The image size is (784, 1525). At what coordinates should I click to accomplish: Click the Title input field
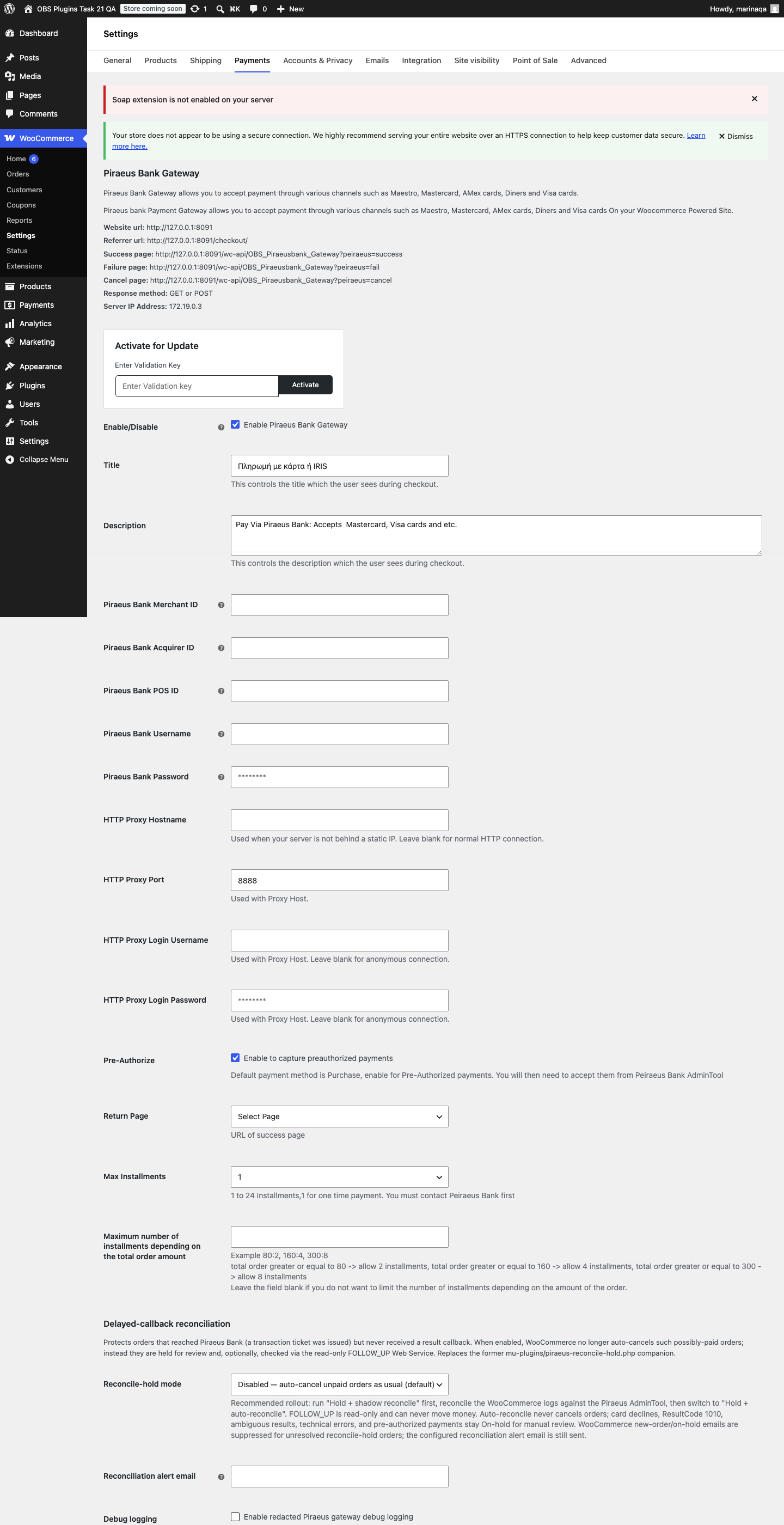click(x=339, y=466)
